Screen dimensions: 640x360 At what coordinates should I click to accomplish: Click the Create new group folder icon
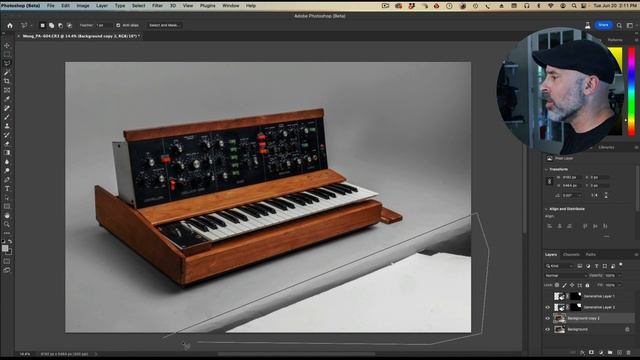tap(610, 352)
